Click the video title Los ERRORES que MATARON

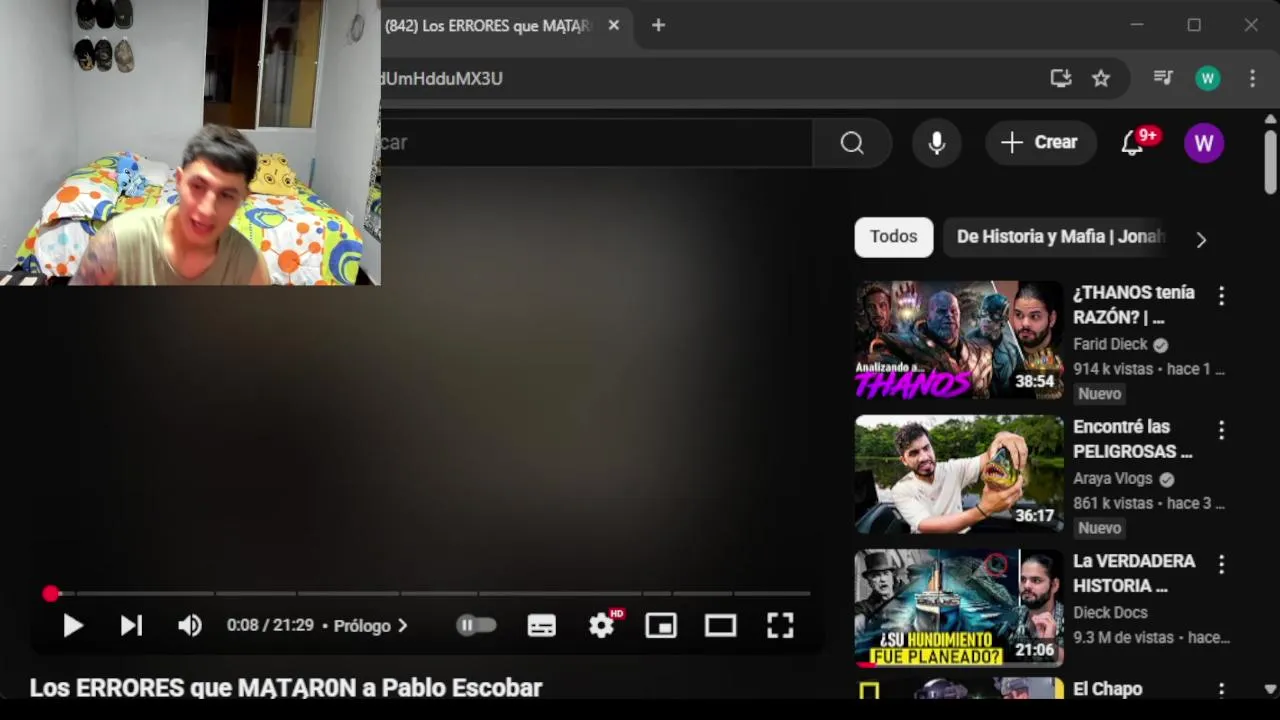(286, 688)
